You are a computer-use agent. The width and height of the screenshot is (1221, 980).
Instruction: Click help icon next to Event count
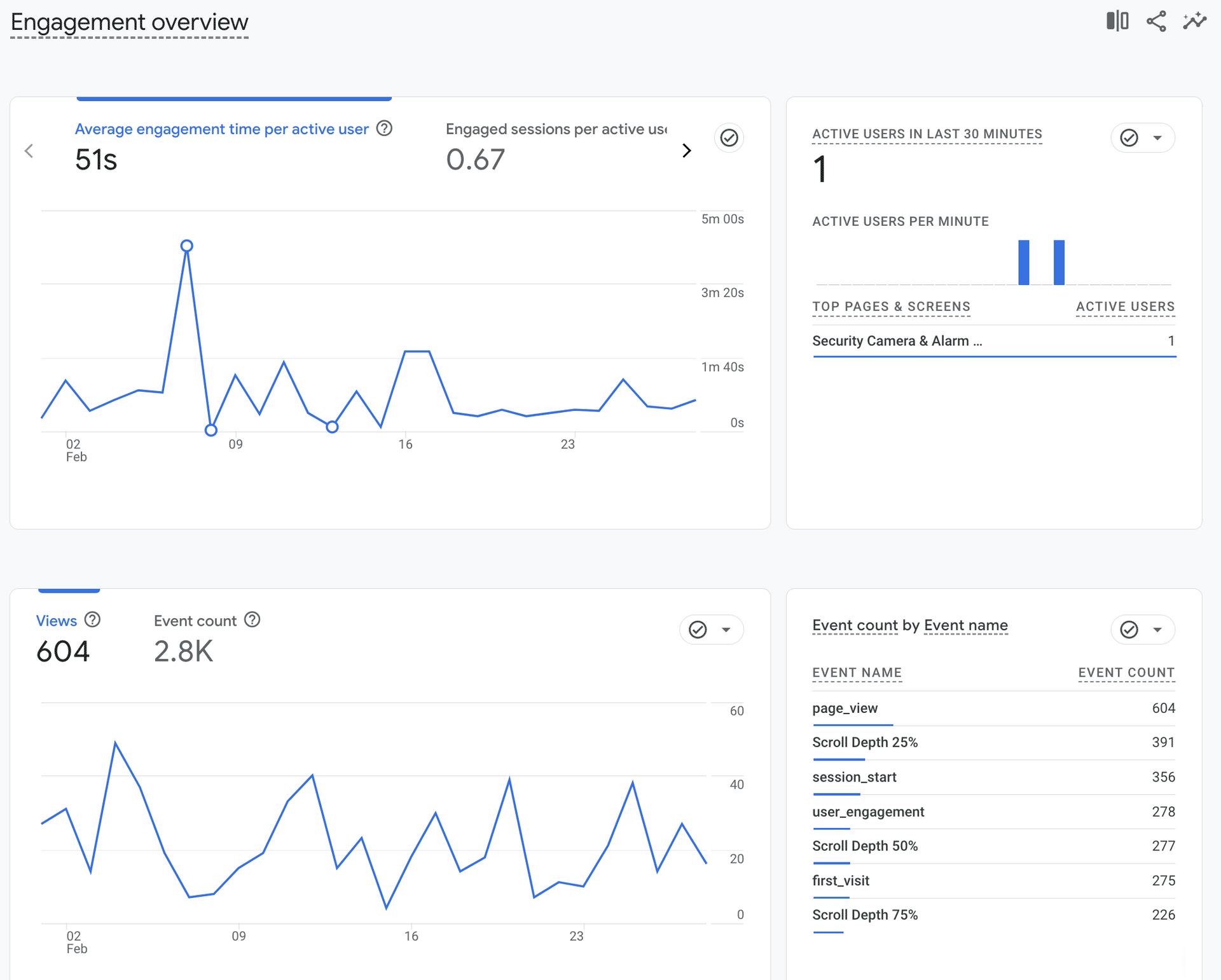tap(252, 620)
